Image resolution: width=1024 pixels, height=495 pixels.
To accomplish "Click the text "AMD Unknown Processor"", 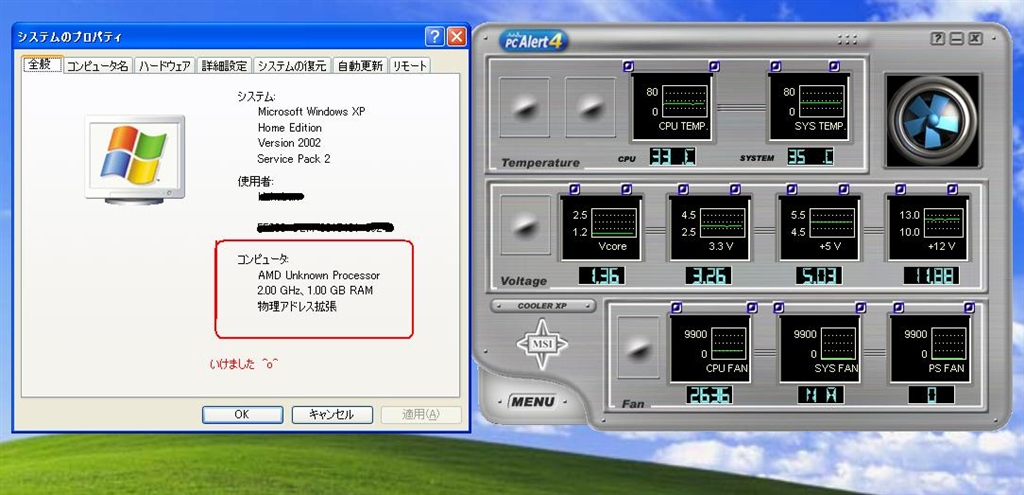I will click(x=319, y=275).
